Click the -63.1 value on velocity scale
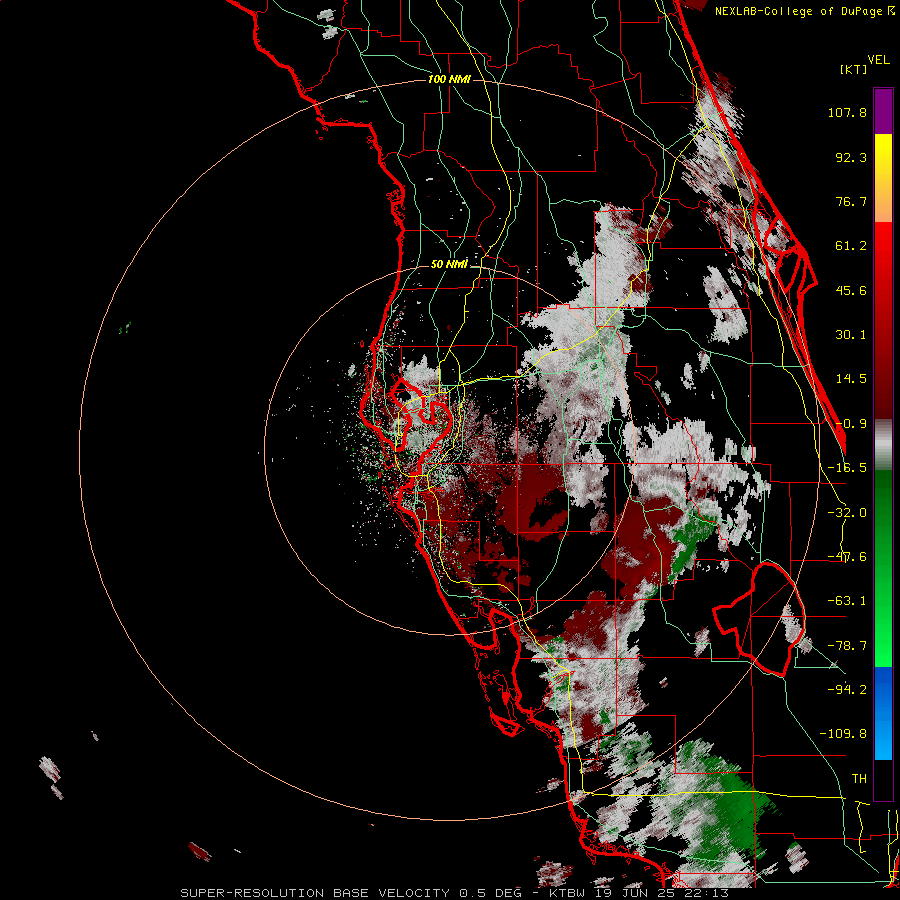The width and height of the screenshot is (900, 900). click(x=847, y=601)
